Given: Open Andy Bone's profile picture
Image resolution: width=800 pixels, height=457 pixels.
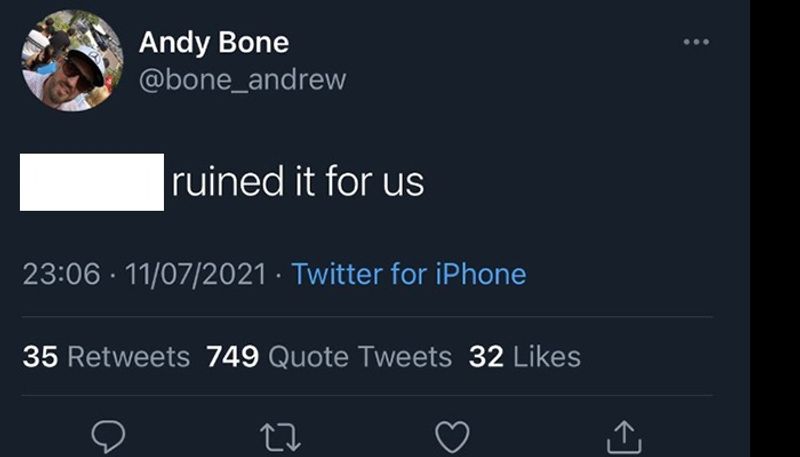Looking at the screenshot, I should pos(72,61).
